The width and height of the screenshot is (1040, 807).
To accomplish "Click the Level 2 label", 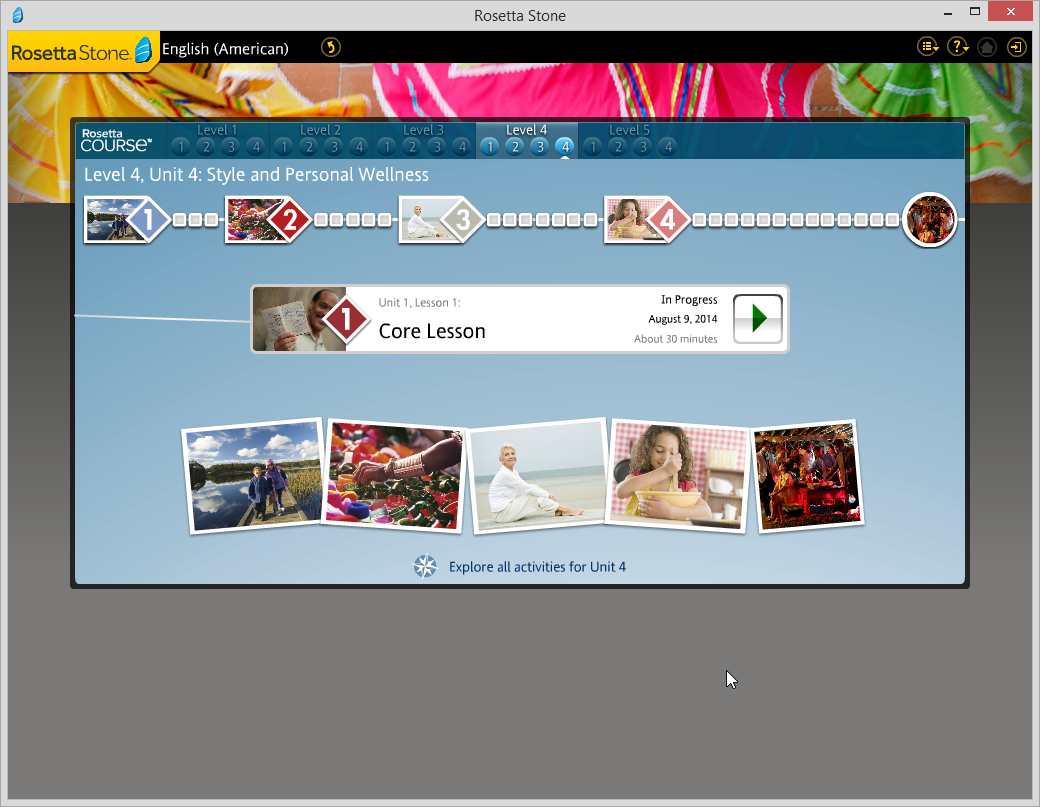I will [x=320, y=130].
